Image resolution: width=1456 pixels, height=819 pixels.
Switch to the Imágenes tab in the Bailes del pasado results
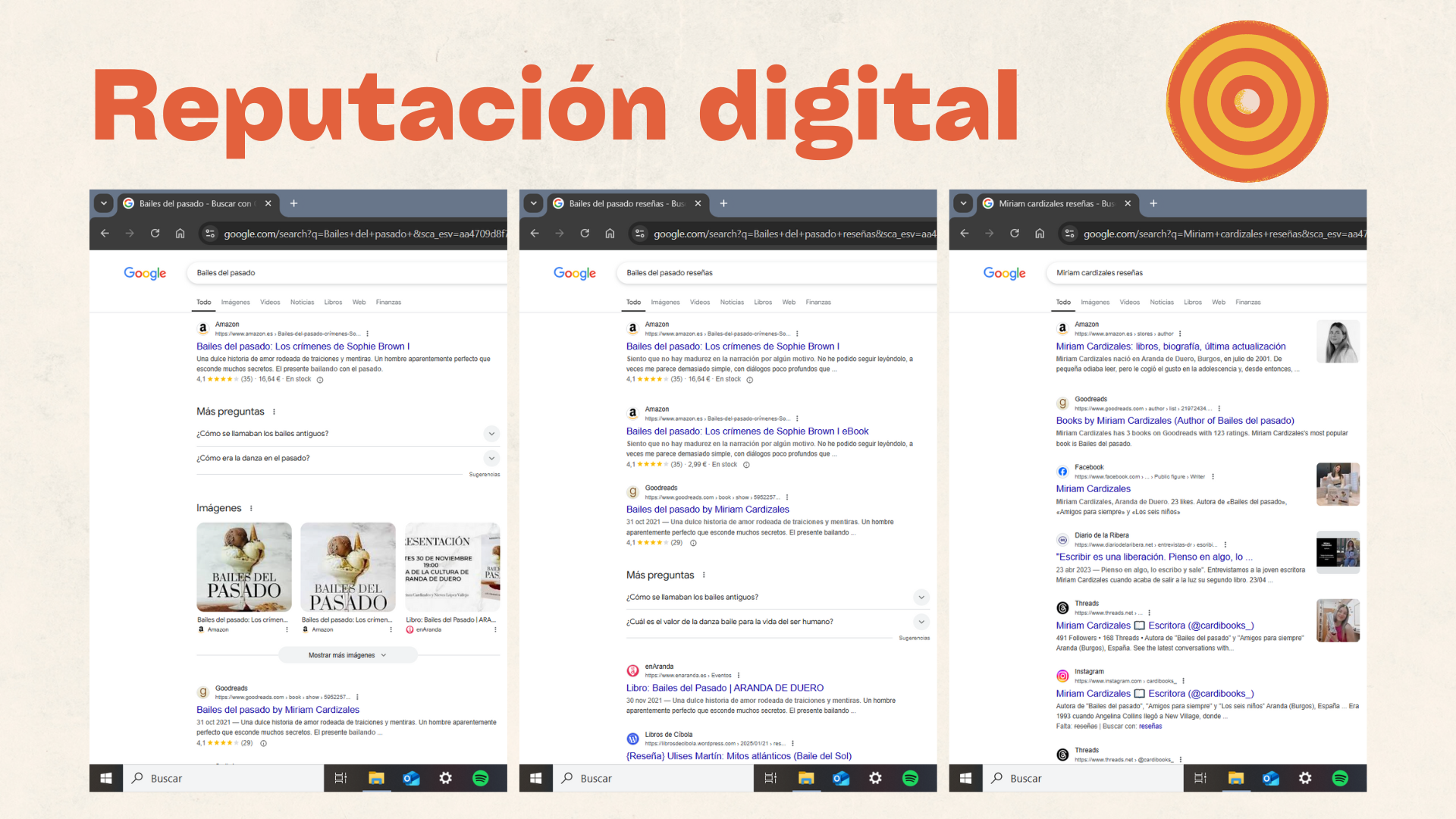235,302
